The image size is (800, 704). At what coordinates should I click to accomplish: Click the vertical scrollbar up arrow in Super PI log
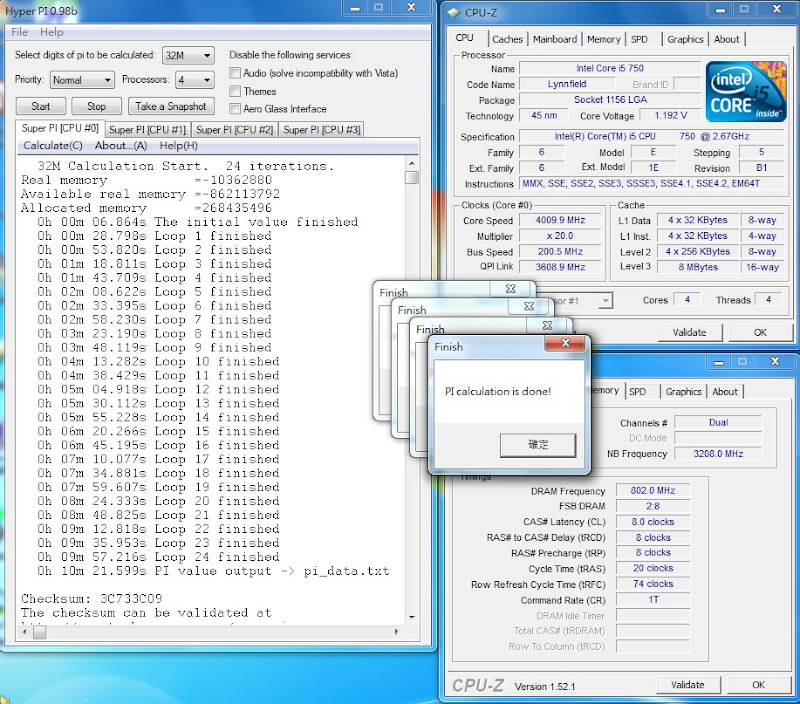point(412,163)
